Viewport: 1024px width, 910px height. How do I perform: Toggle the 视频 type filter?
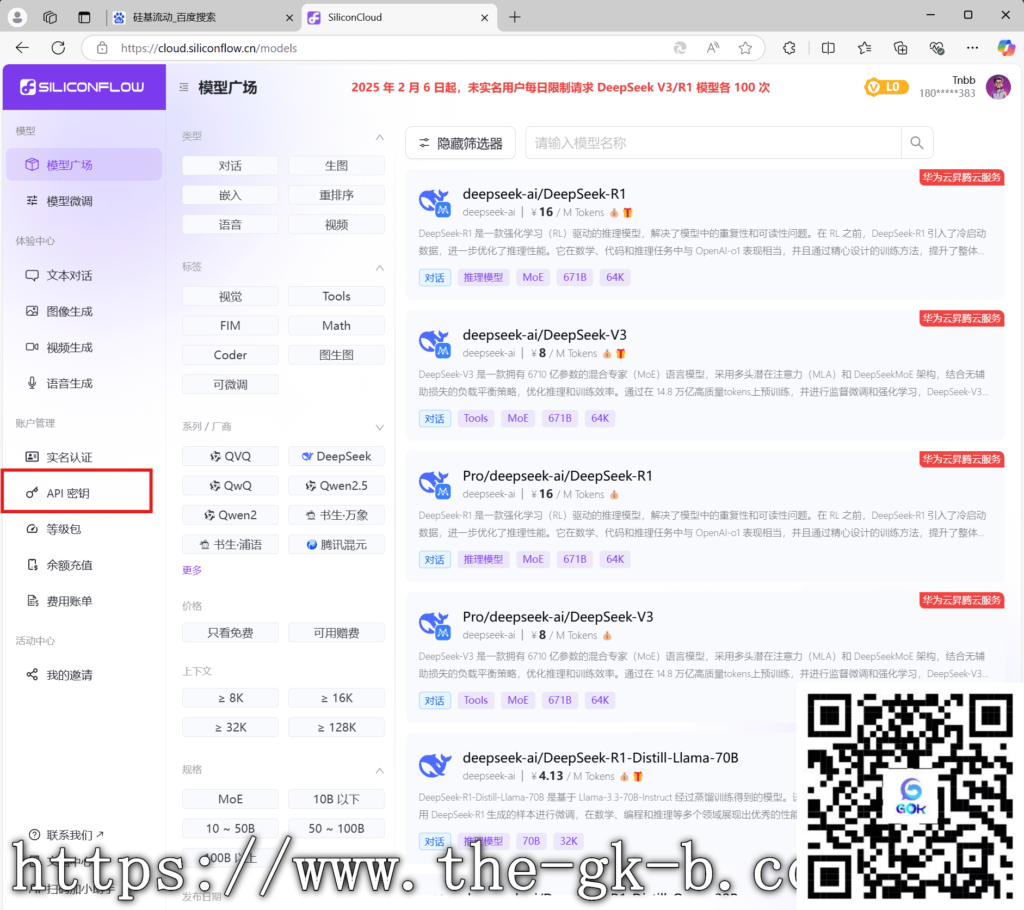336,224
